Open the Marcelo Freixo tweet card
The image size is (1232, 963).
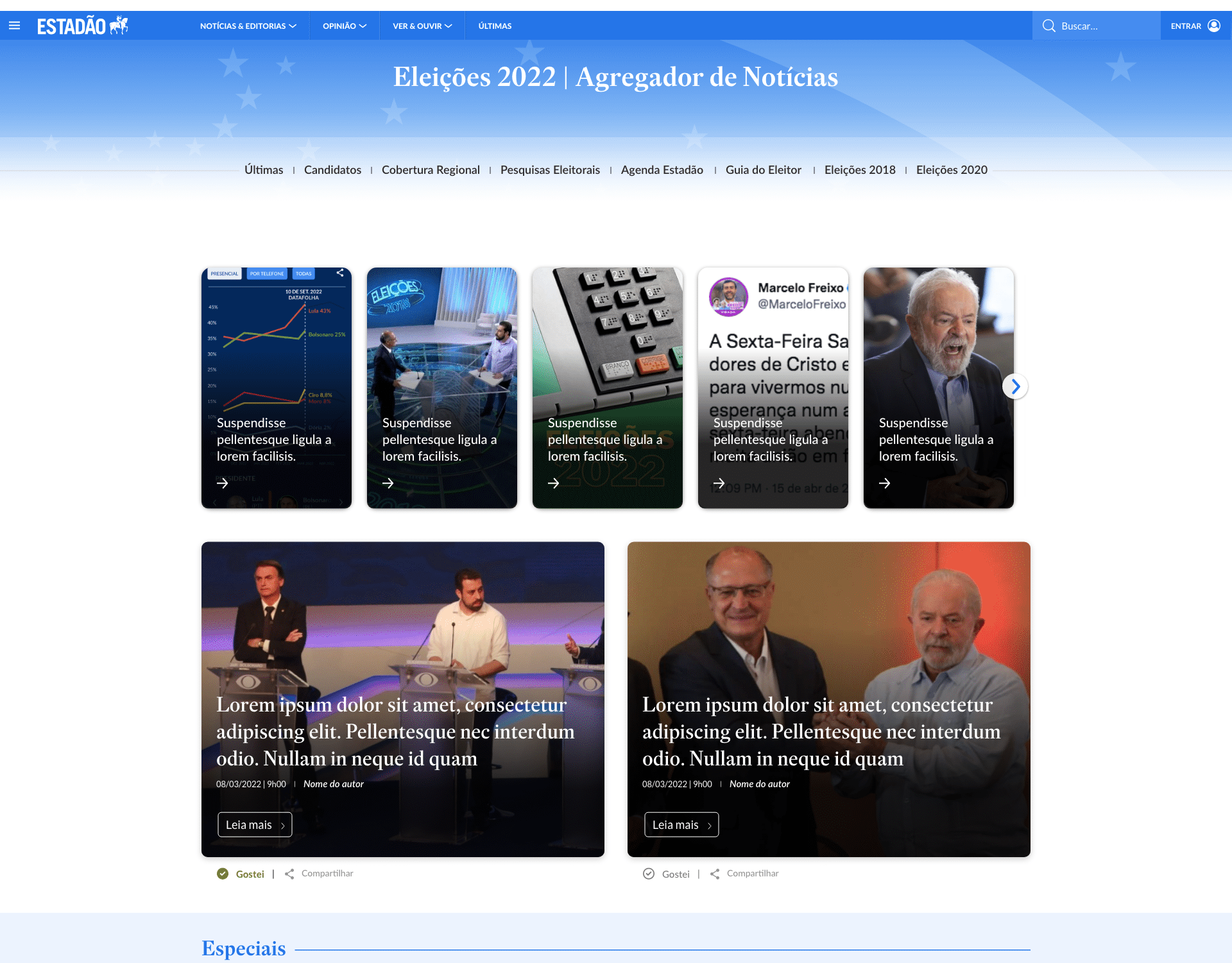tap(773, 388)
